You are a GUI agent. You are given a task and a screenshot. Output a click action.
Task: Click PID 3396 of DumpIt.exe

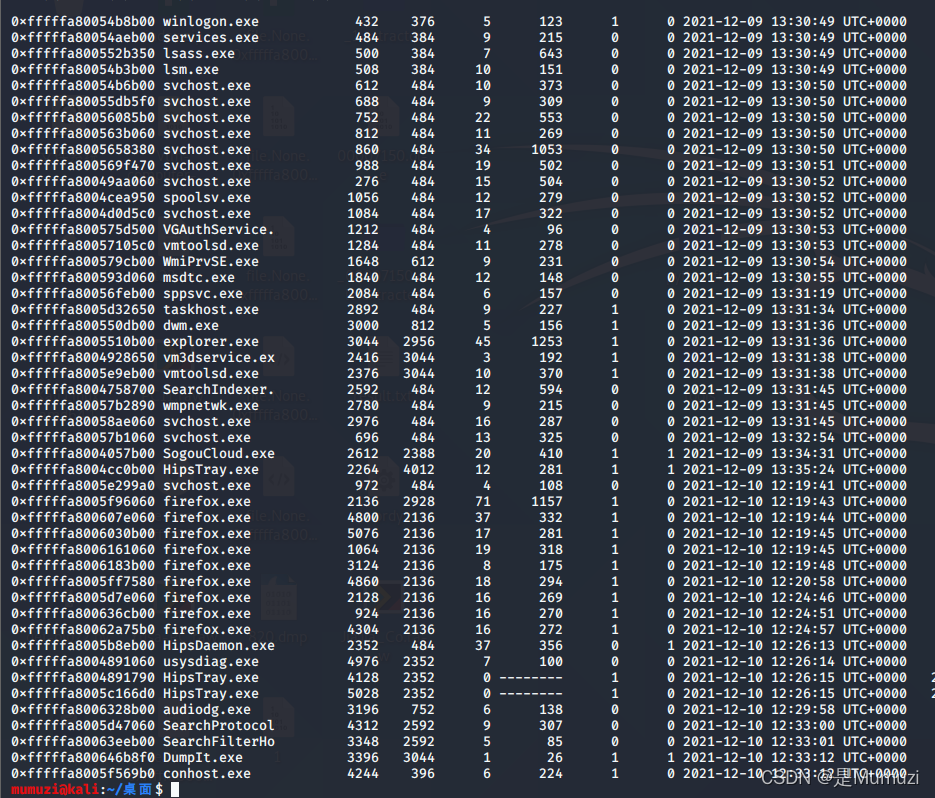point(363,758)
